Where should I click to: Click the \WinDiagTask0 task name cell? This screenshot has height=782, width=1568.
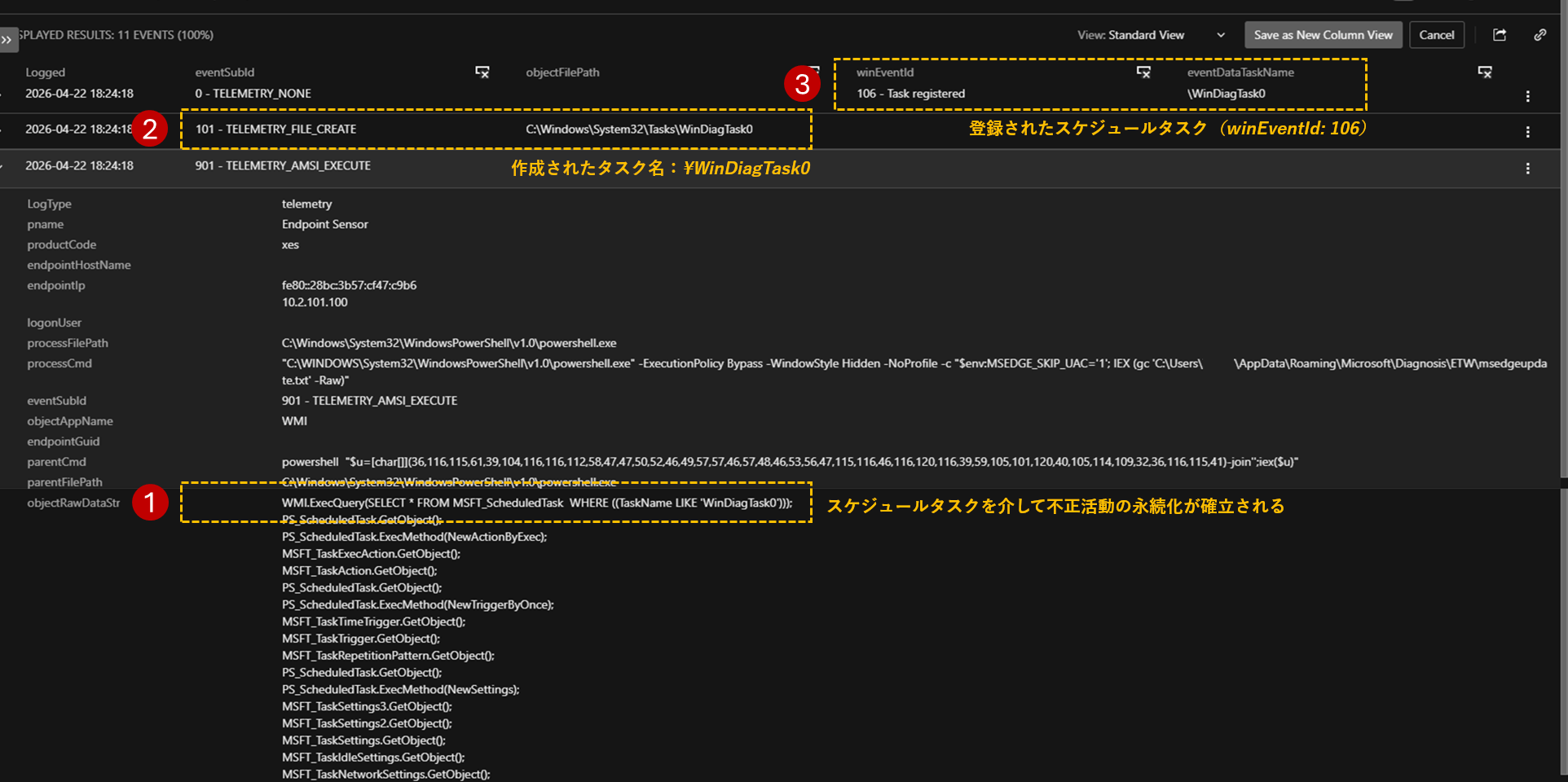click(x=1226, y=94)
